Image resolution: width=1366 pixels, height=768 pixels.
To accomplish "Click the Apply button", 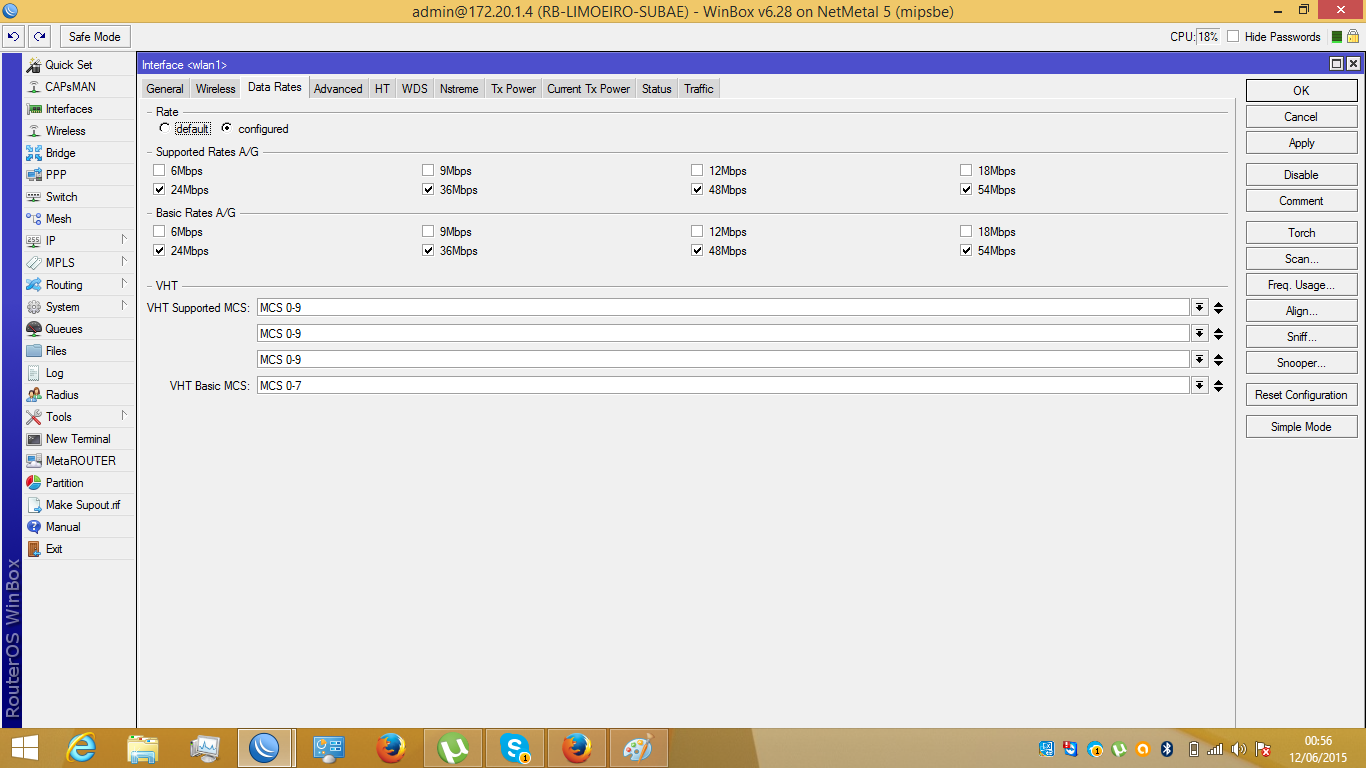I will click(1301, 143).
